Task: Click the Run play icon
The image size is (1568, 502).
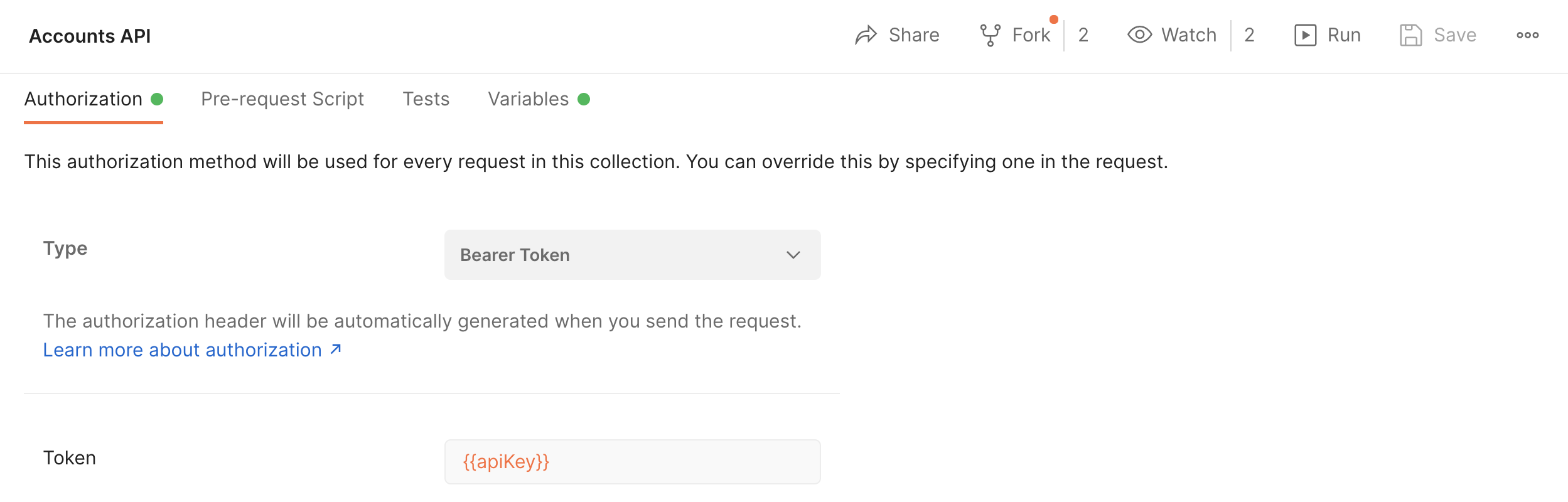Action: coord(1306,35)
